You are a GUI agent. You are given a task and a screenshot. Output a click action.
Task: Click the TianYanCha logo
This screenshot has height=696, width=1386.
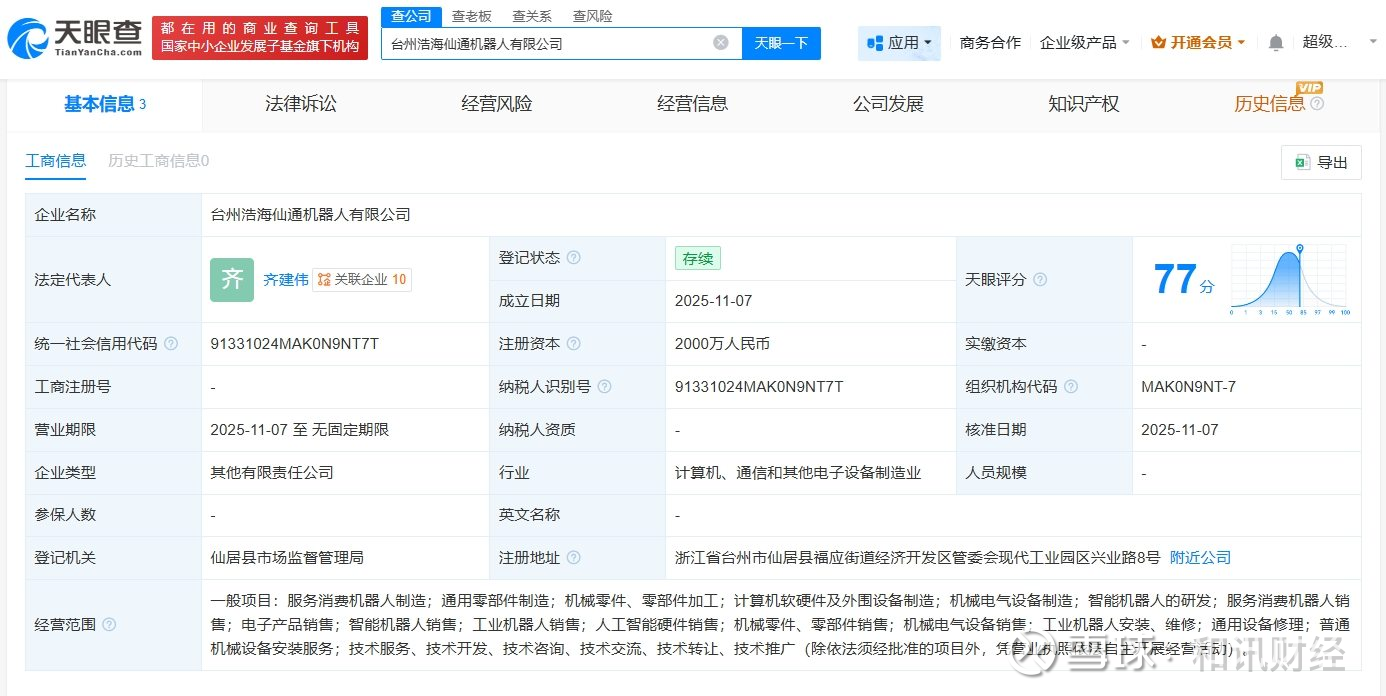coord(75,38)
